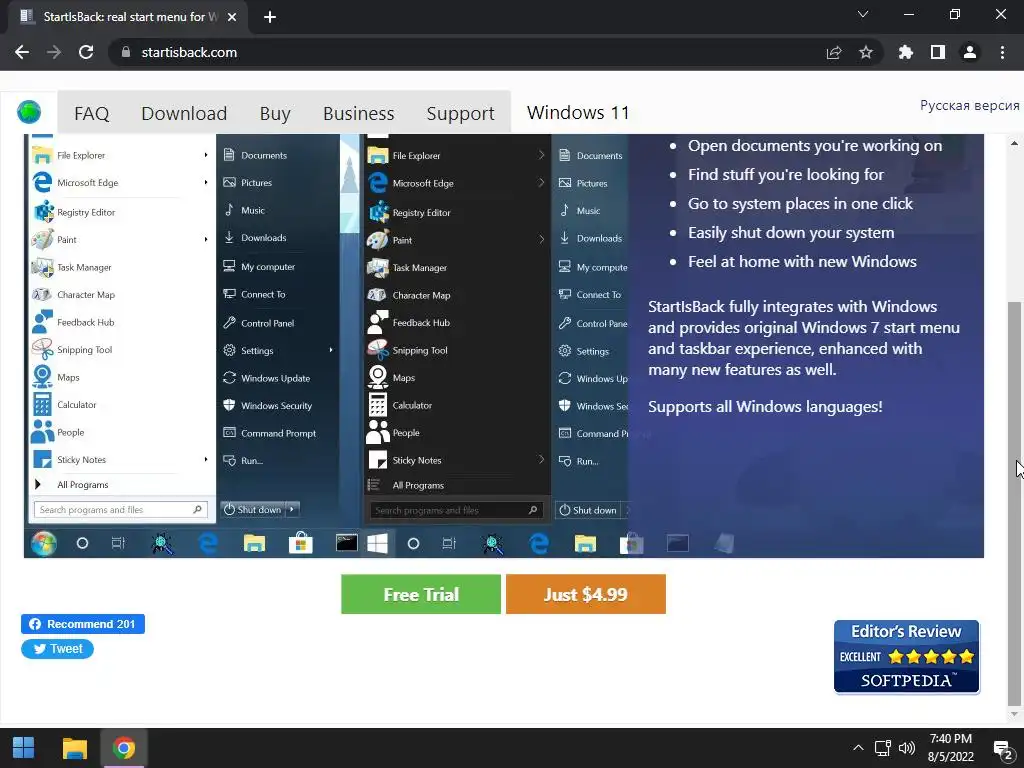Expand Sticky Notes arrow in light start menu
Viewport: 1024px width, 768px height.
coord(206,460)
